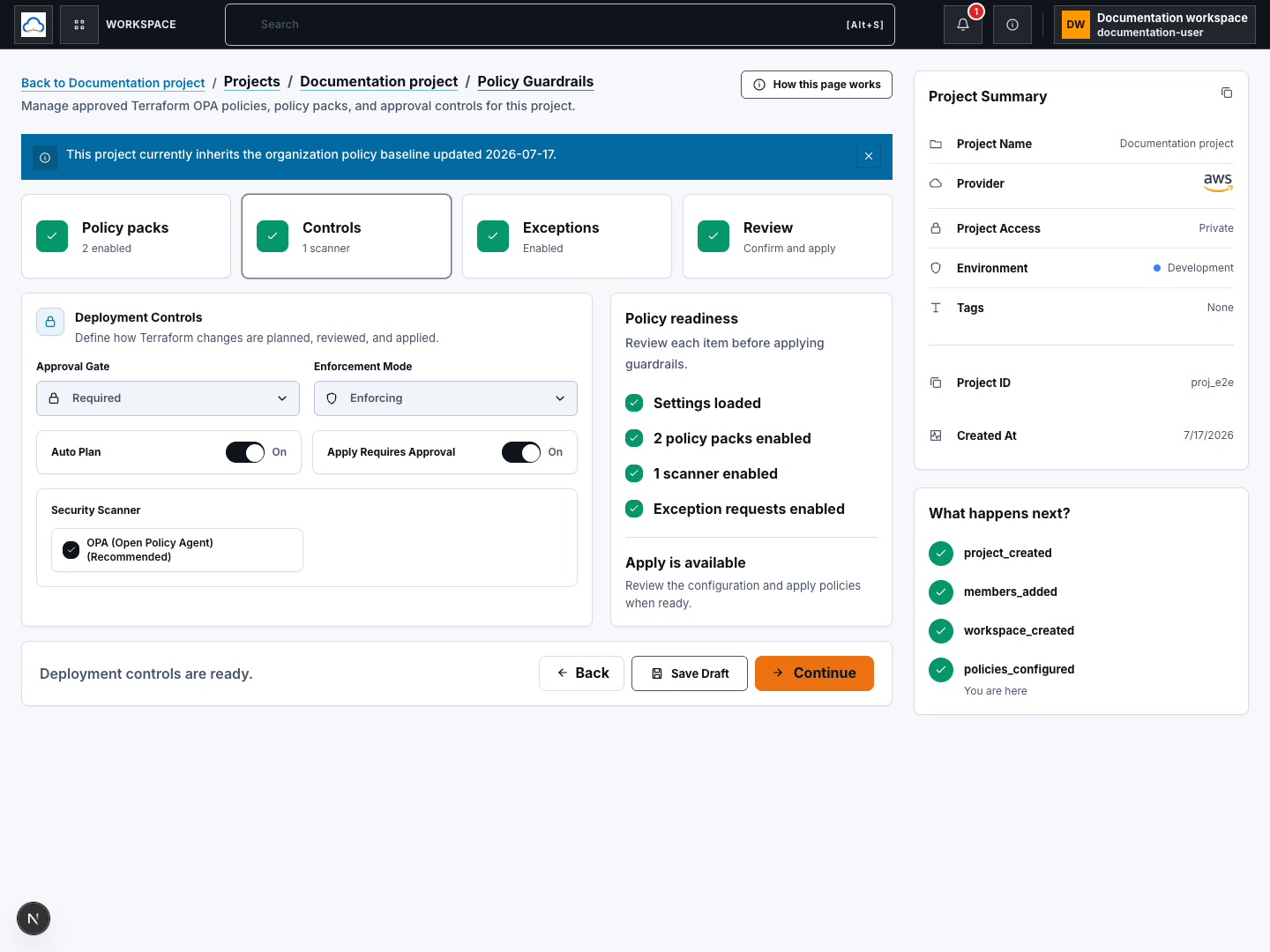Open the workspace apps grid icon
1270x952 pixels.
point(79,25)
